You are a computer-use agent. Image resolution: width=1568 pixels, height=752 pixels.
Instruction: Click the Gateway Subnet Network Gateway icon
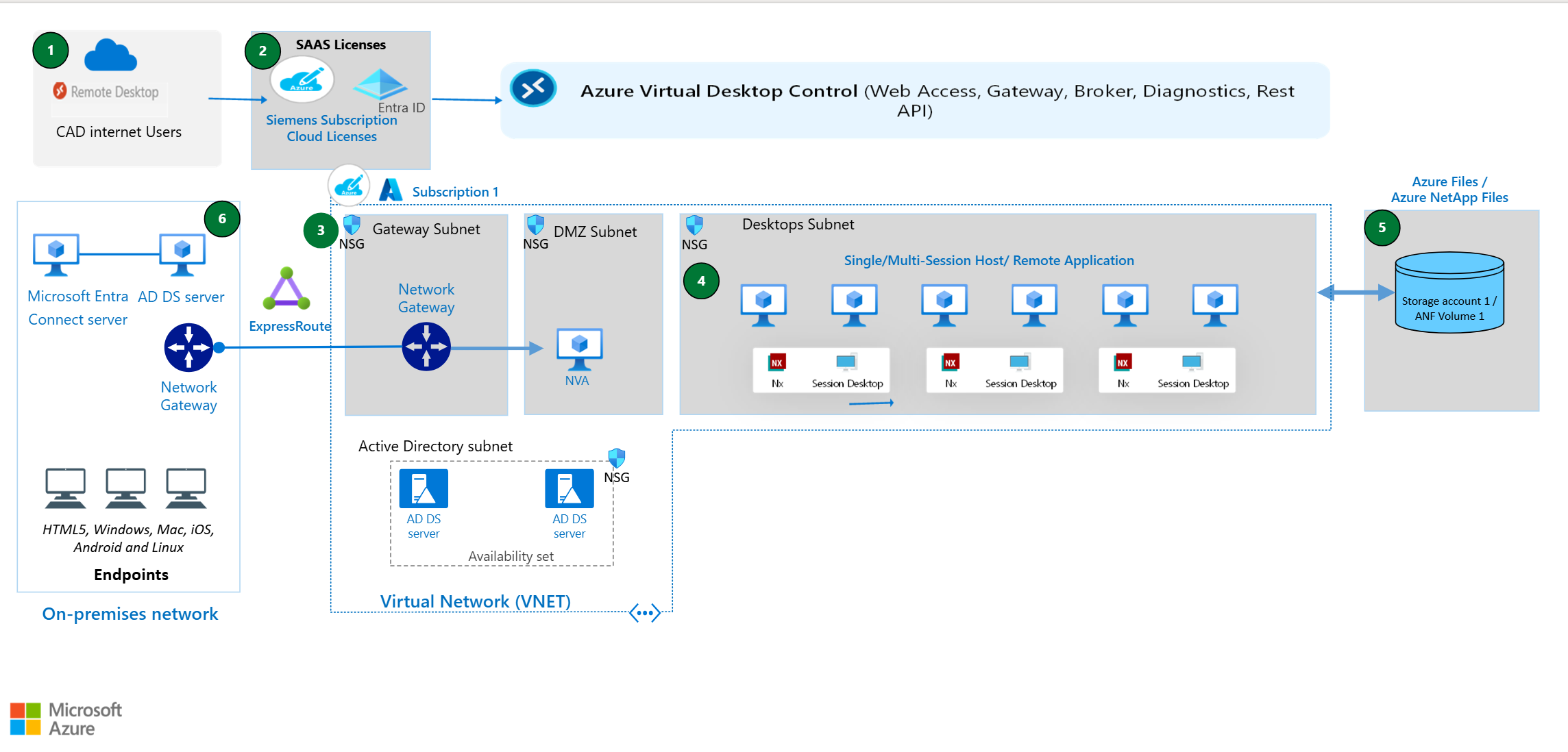426,347
